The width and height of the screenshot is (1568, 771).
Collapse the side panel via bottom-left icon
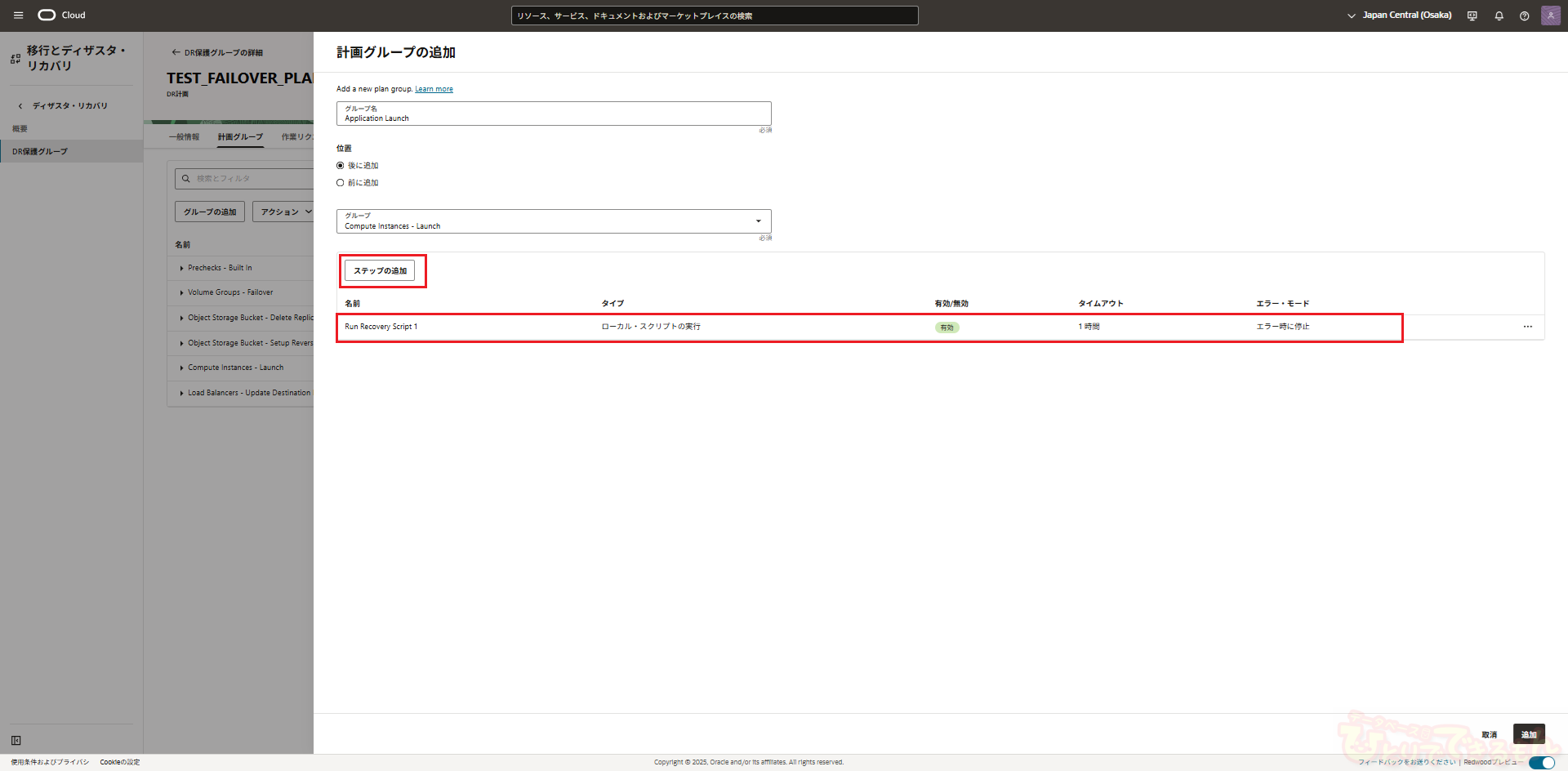[x=16, y=740]
